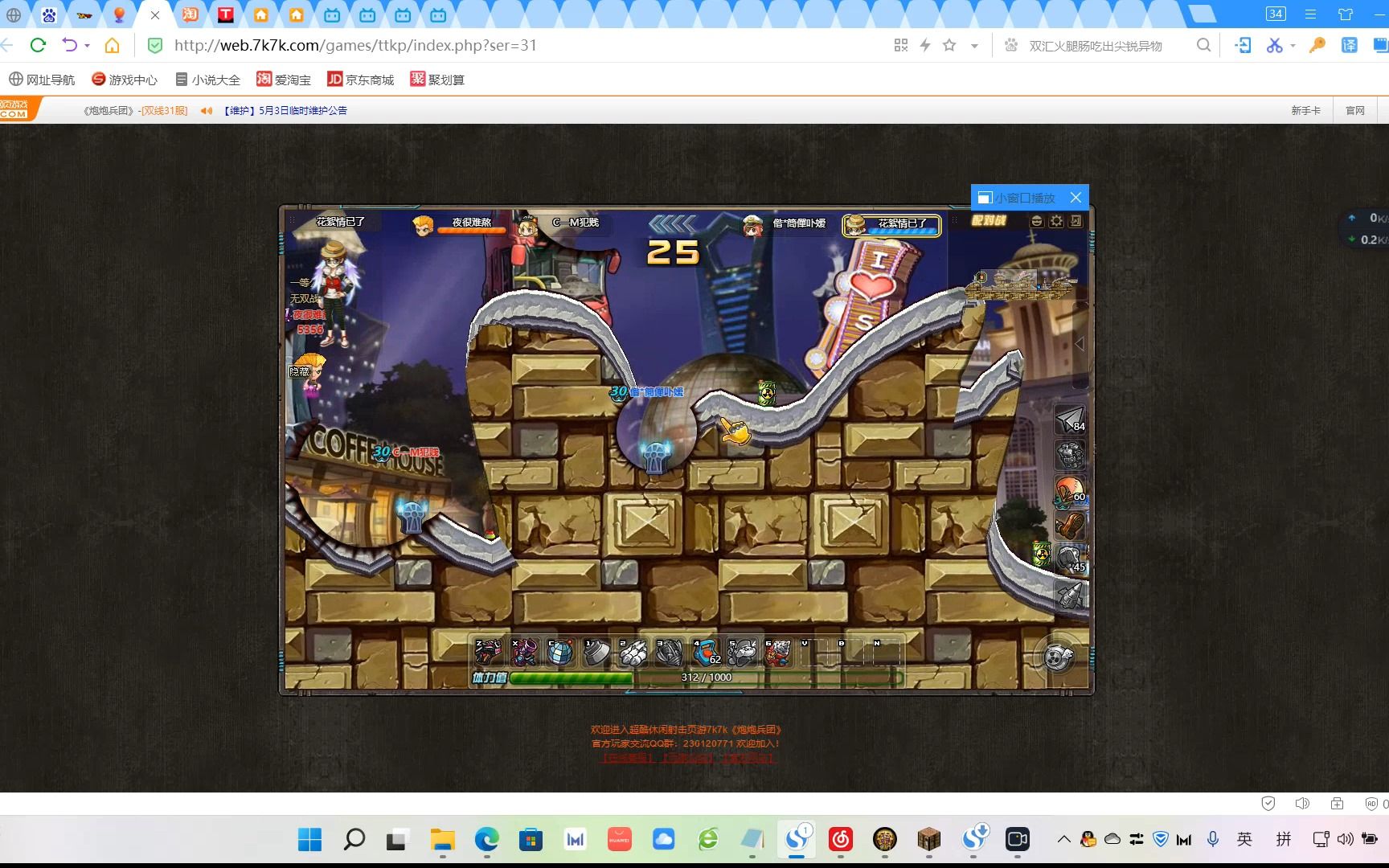The height and width of the screenshot is (868, 1389).
Task: Select the X-key cannon skill slot
Action: (x=524, y=653)
